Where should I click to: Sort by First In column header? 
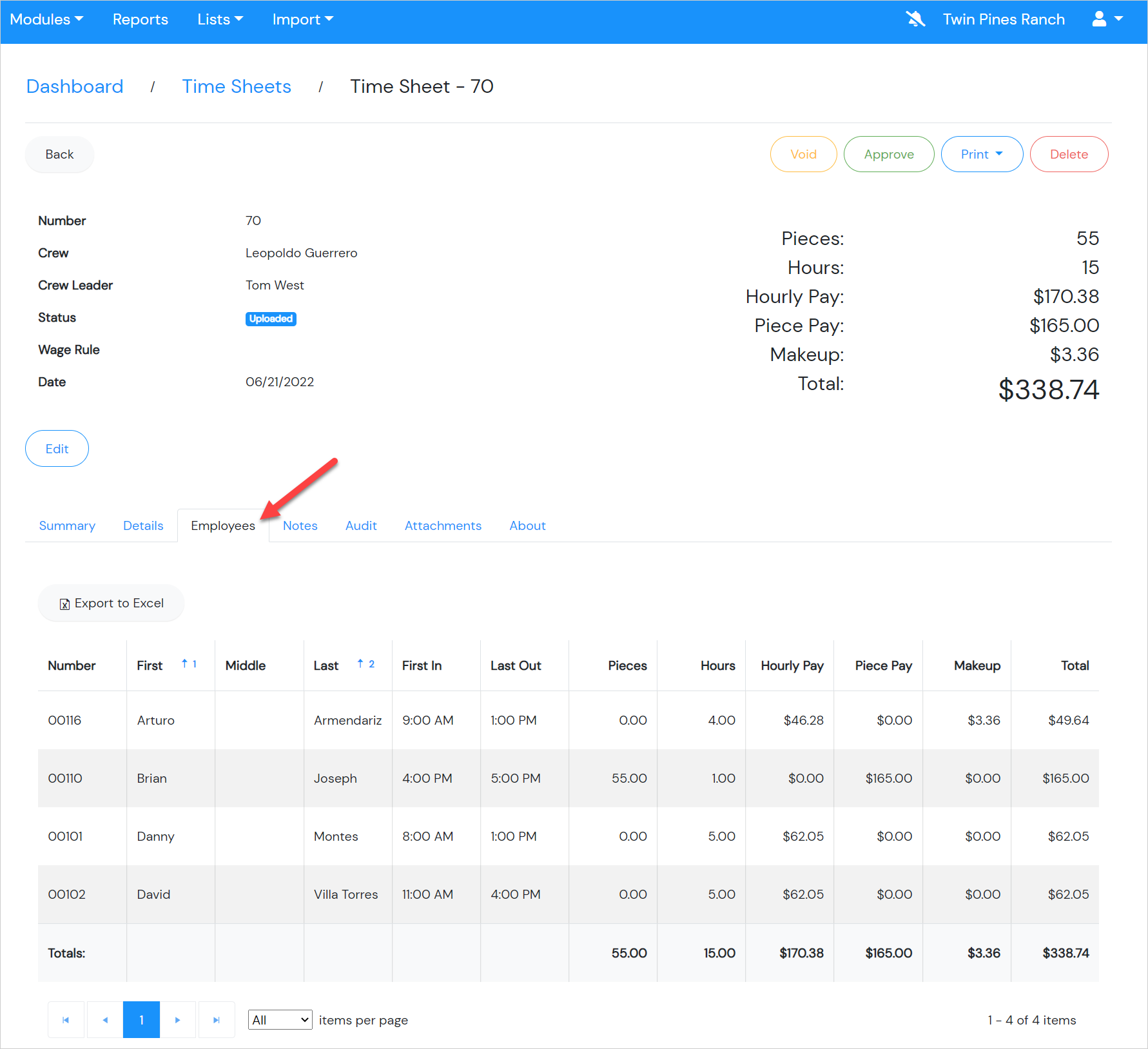[422, 665]
